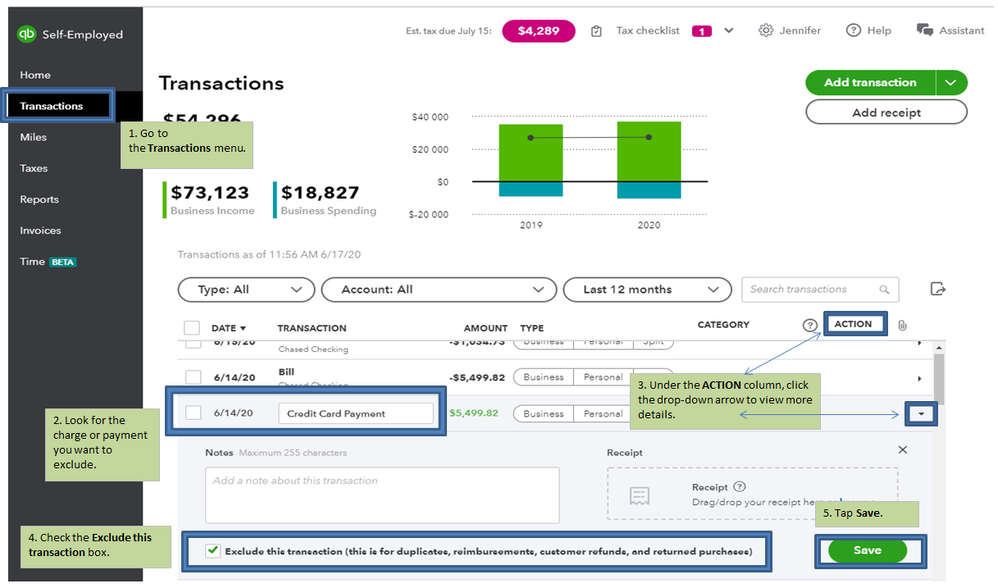This screenshot has width=998, height=584.
Task: Click the Add transaction button
Action: click(x=870, y=83)
